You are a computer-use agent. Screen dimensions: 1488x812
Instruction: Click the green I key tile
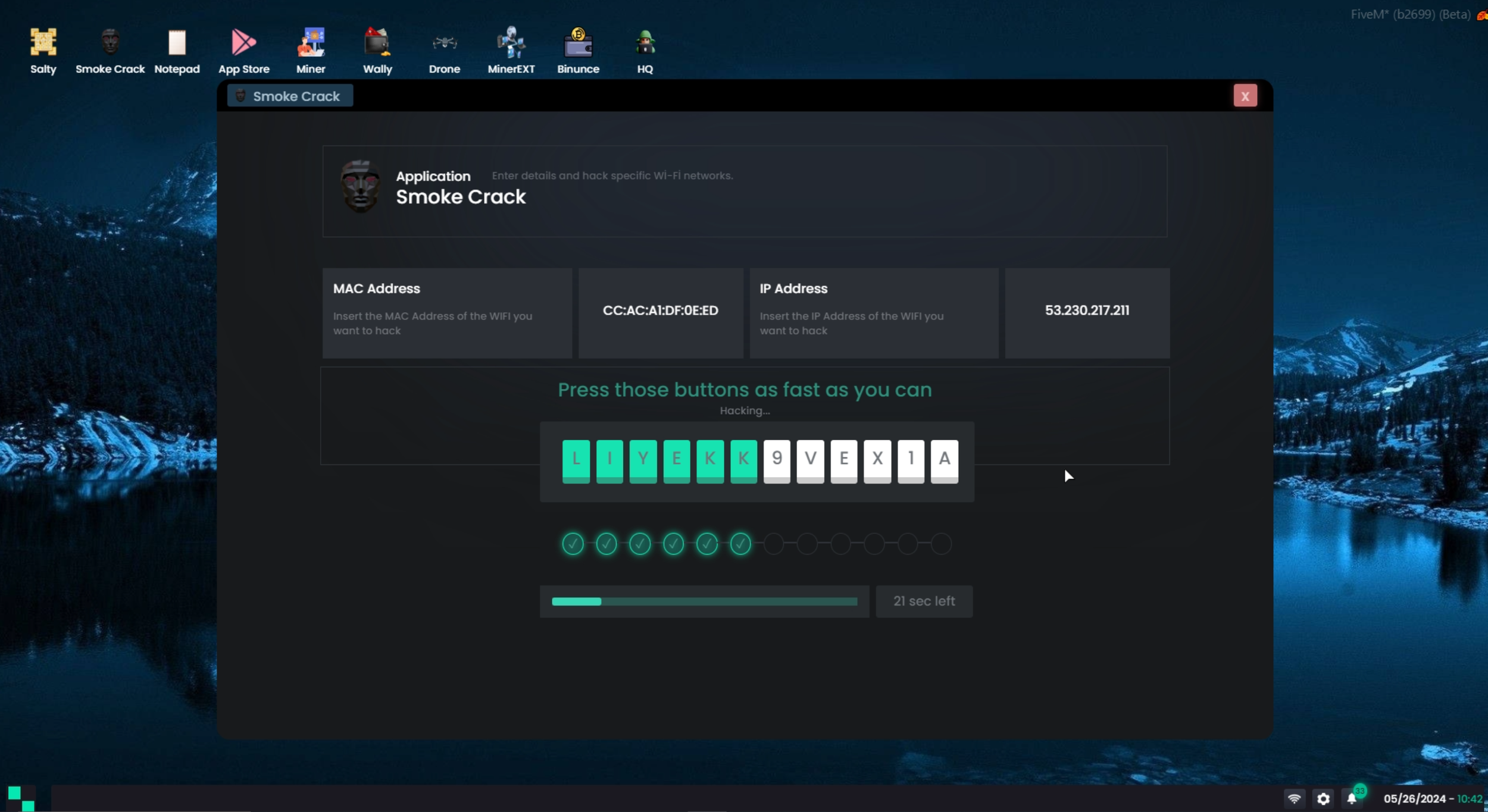[609, 461]
